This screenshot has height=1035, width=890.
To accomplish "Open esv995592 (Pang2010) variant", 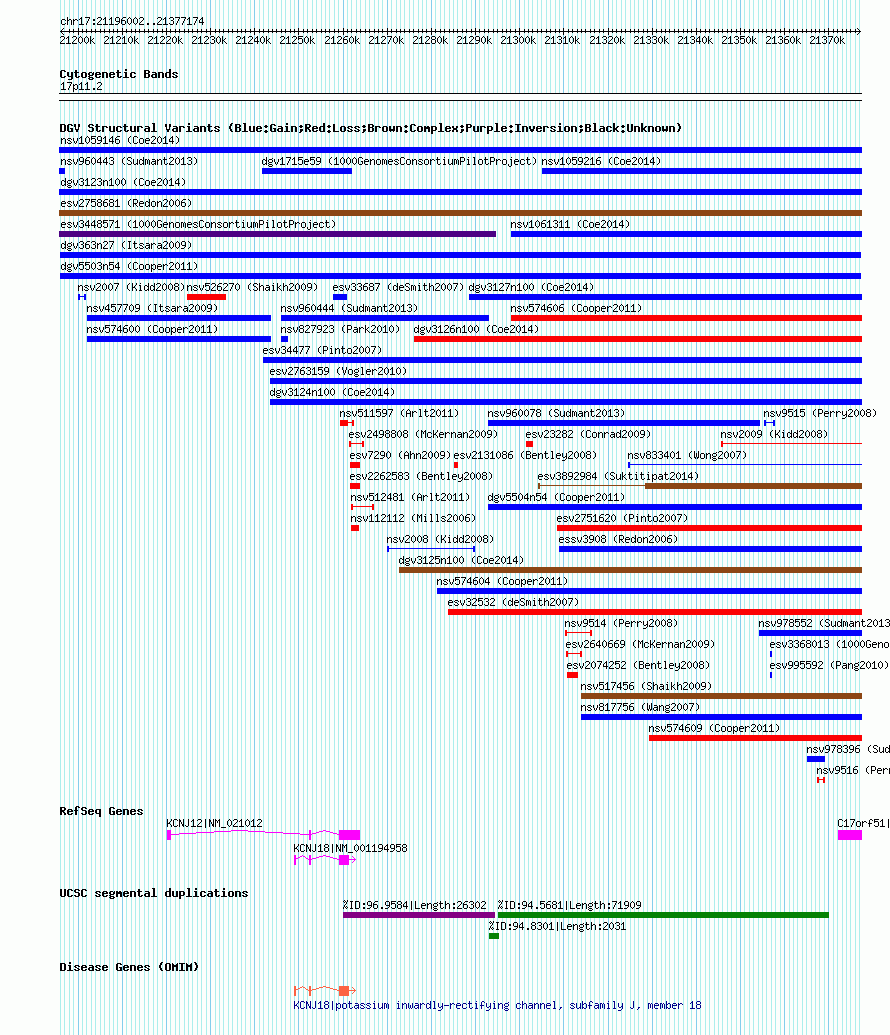I will click(829, 667).
